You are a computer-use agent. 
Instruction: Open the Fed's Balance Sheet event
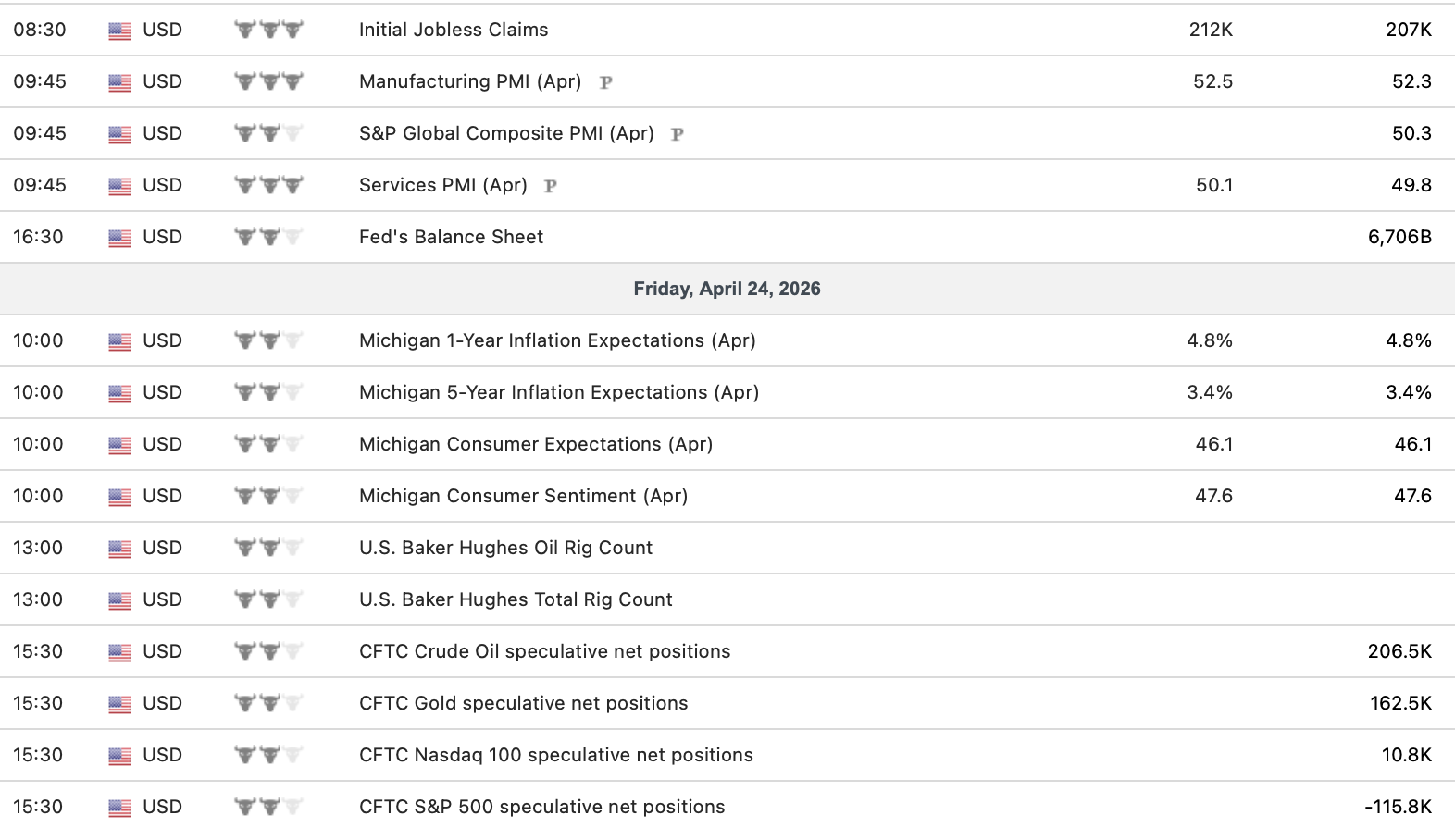click(x=451, y=237)
